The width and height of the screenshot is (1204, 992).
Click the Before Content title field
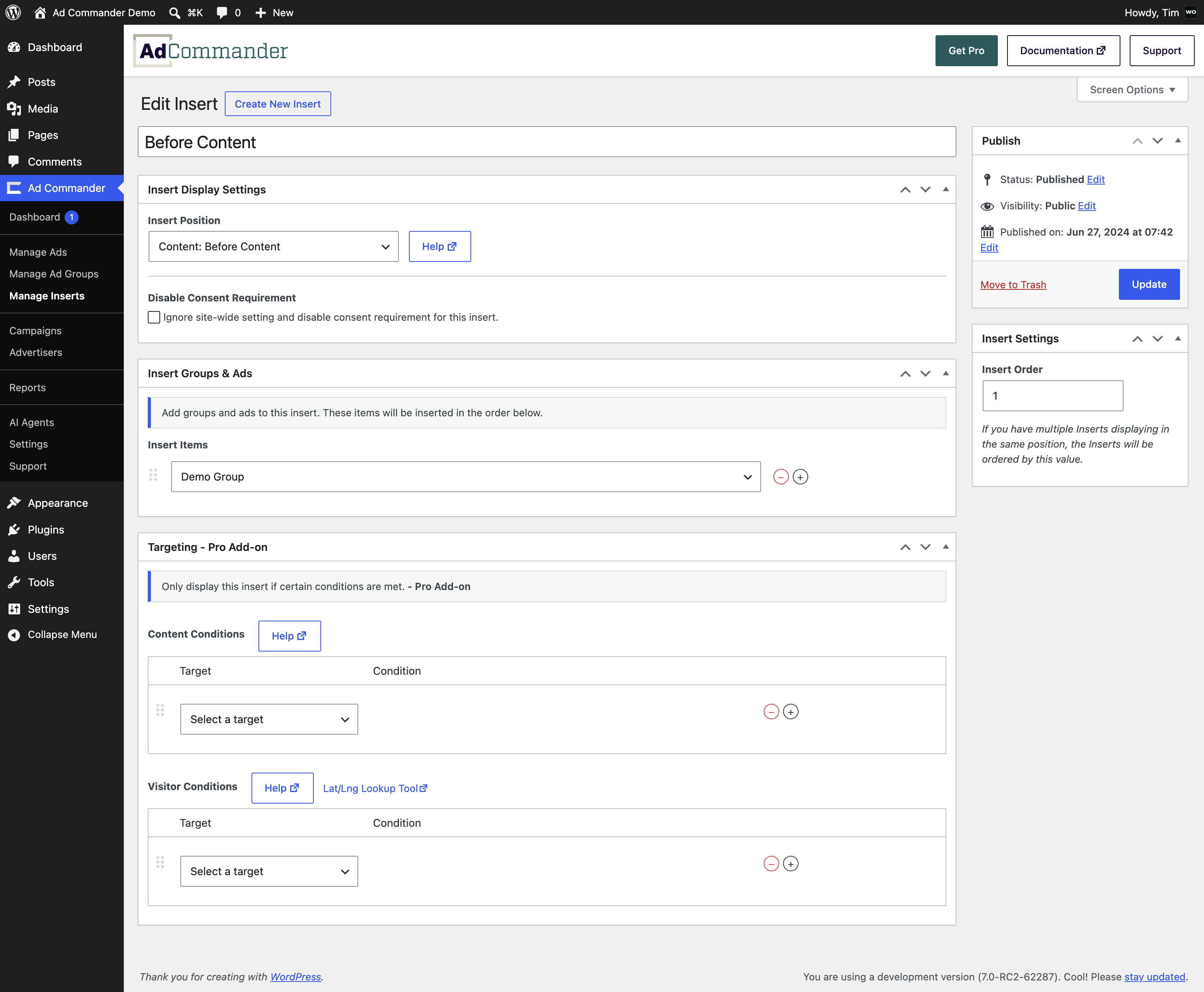coord(547,142)
